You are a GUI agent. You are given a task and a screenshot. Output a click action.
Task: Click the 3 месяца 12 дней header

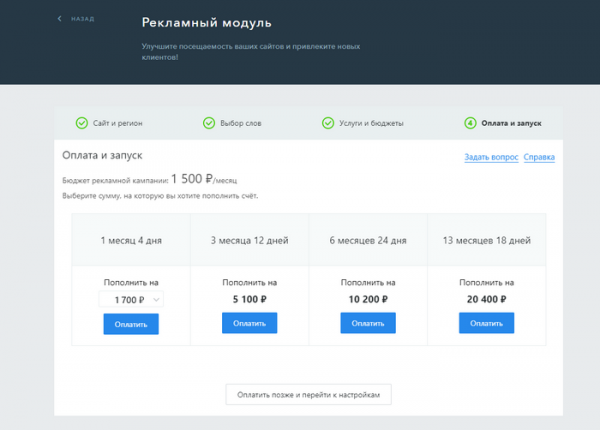point(249,241)
